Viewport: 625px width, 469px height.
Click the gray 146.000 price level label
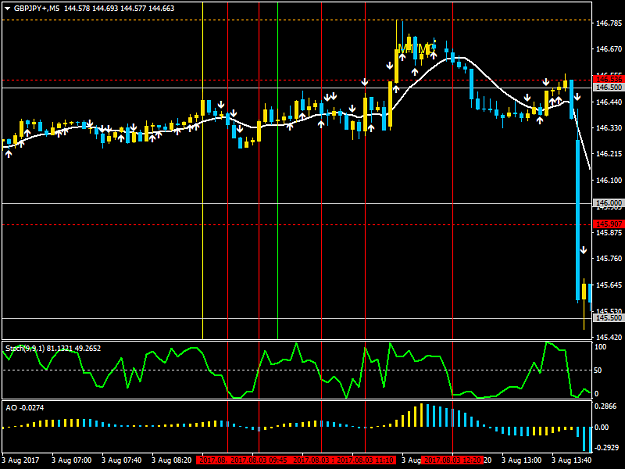point(608,203)
